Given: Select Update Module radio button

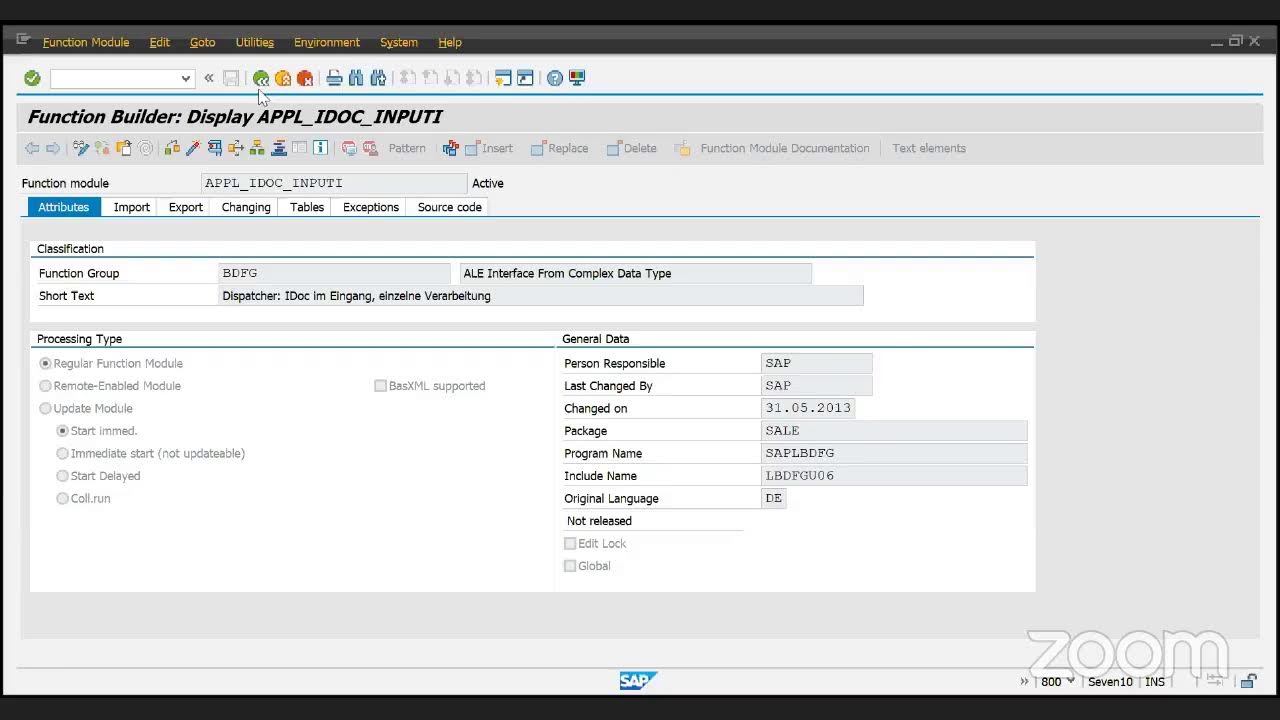Looking at the screenshot, I should point(46,408).
